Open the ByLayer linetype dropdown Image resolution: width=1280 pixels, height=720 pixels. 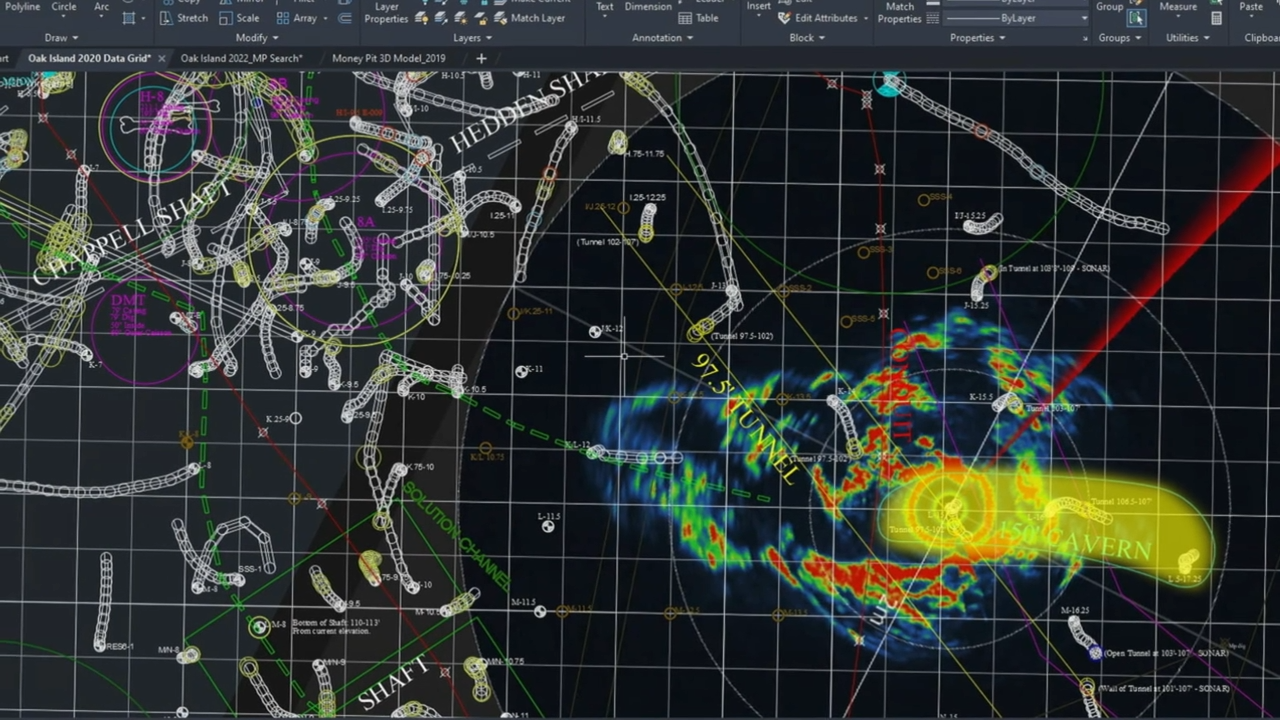[1014, 18]
